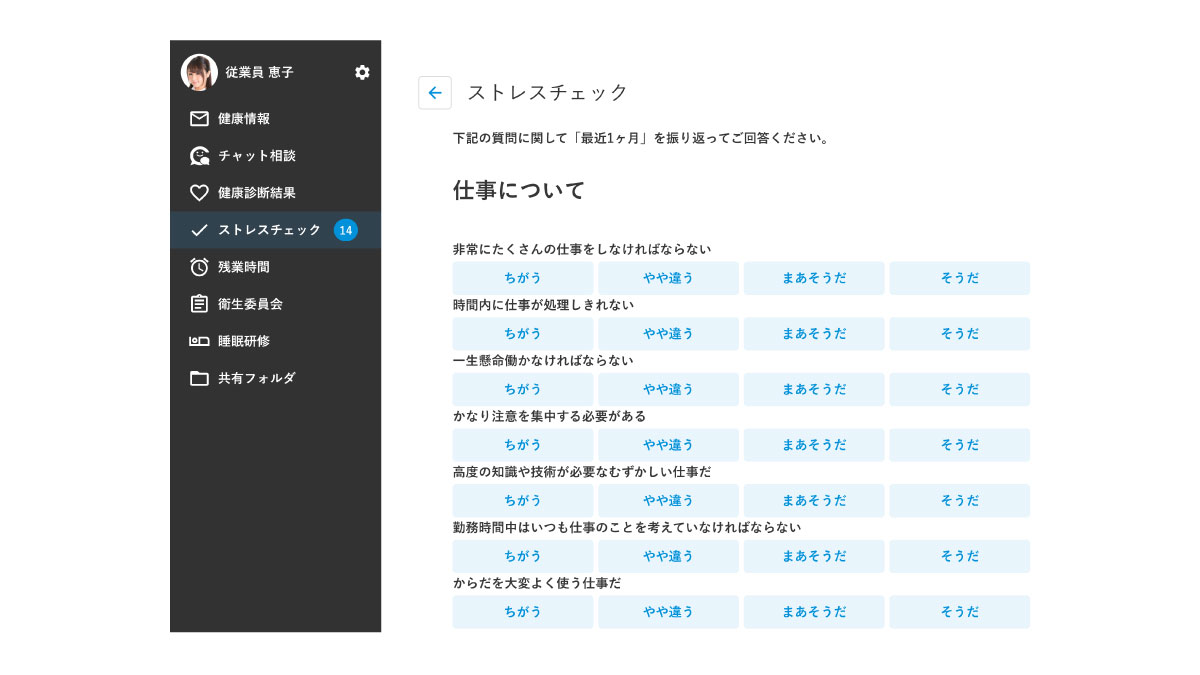
Task: Answer やや違う for 高度の知識や技術が必要なむずかしい仕事だ
Action: coord(668,500)
